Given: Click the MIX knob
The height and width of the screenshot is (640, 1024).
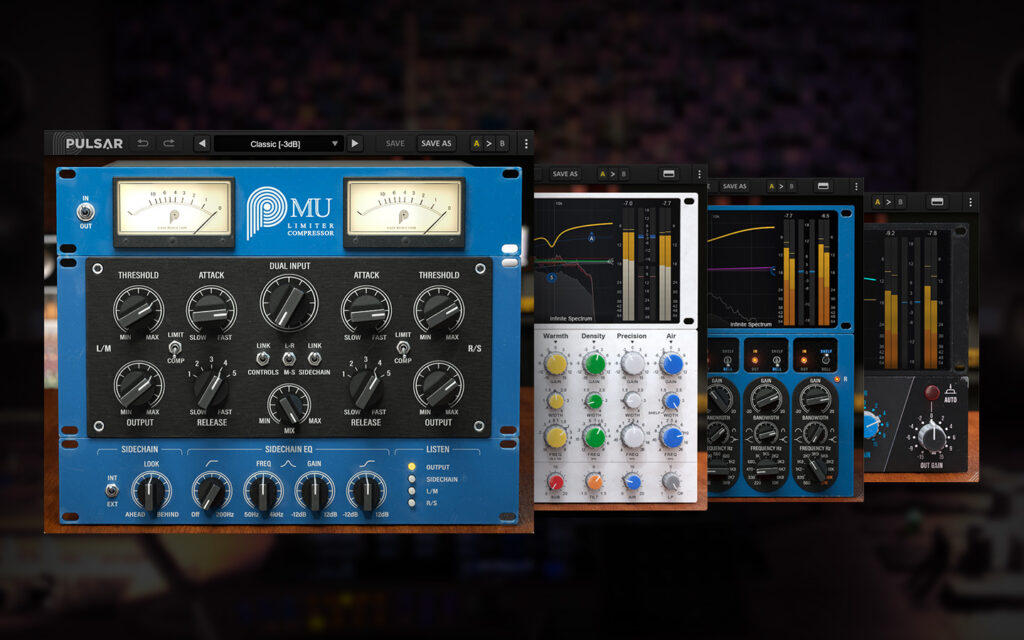Looking at the screenshot, I should (289, 408).
